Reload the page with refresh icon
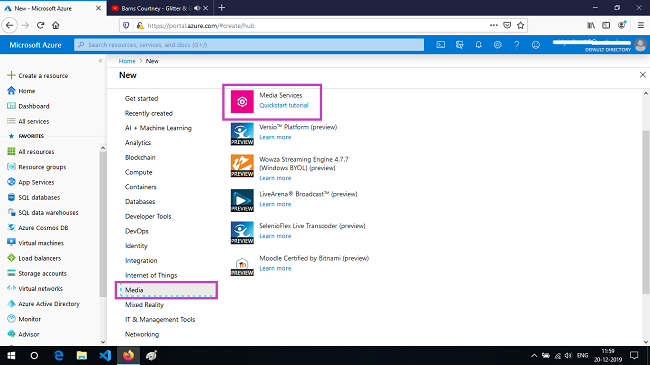650x365 pixels. coord(40,25)
